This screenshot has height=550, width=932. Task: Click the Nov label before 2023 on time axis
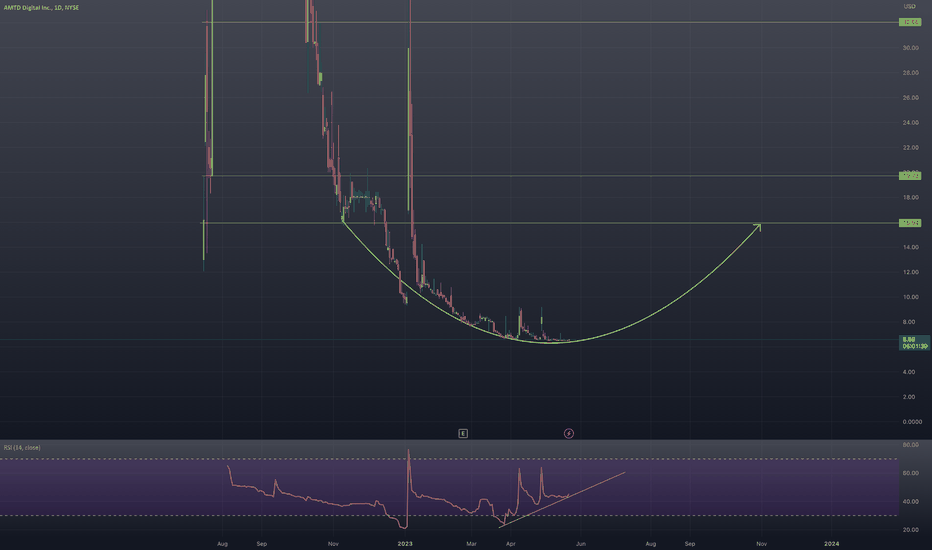coord(333,543)
